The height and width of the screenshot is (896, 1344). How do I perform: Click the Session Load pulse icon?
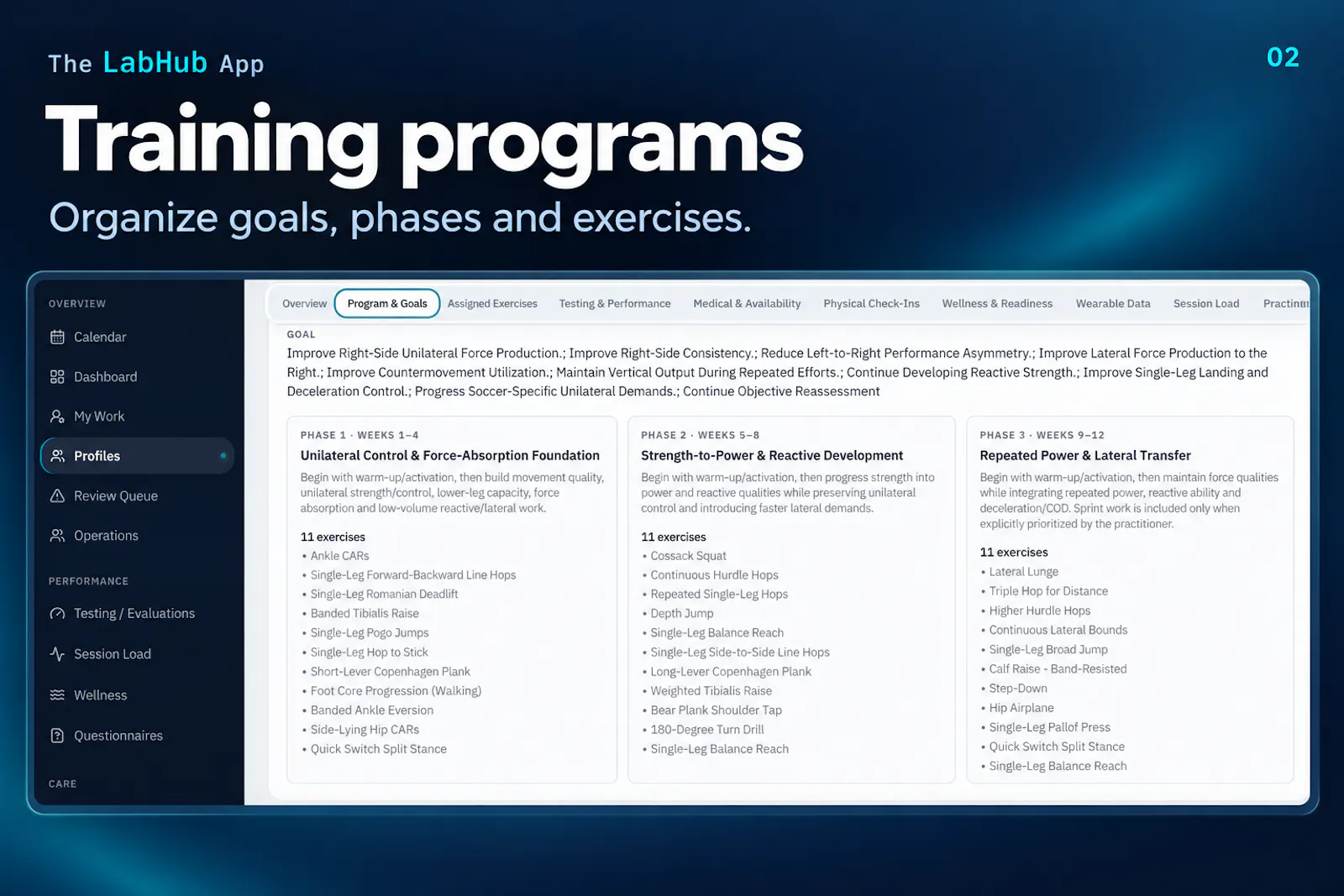[x=57, y=654]
